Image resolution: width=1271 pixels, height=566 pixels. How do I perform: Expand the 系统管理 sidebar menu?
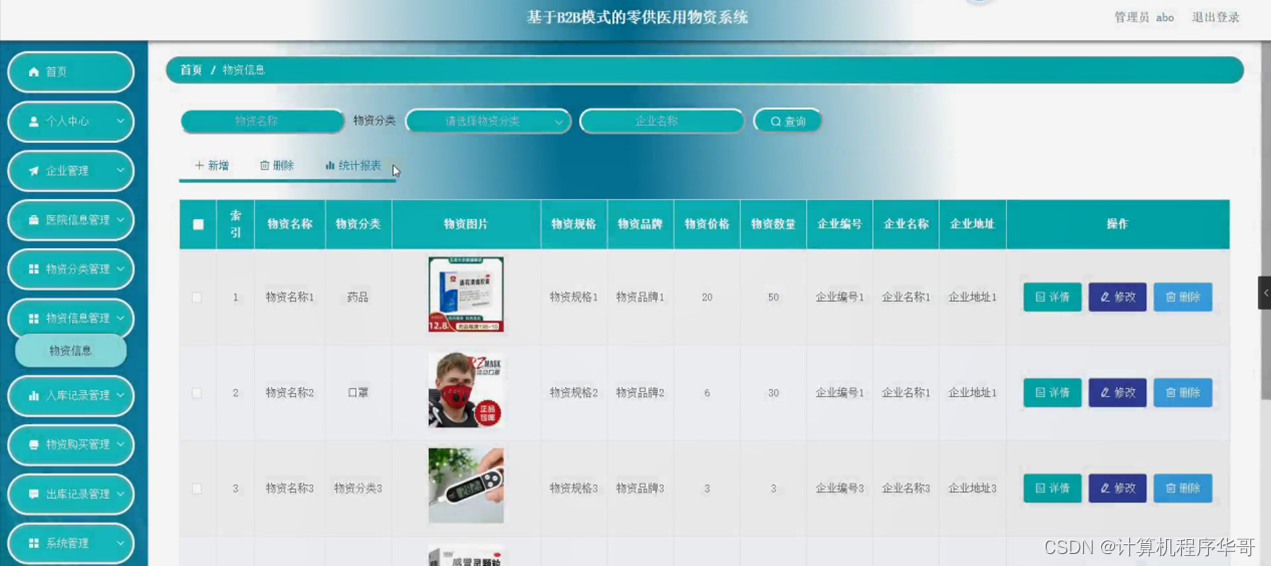71,543
